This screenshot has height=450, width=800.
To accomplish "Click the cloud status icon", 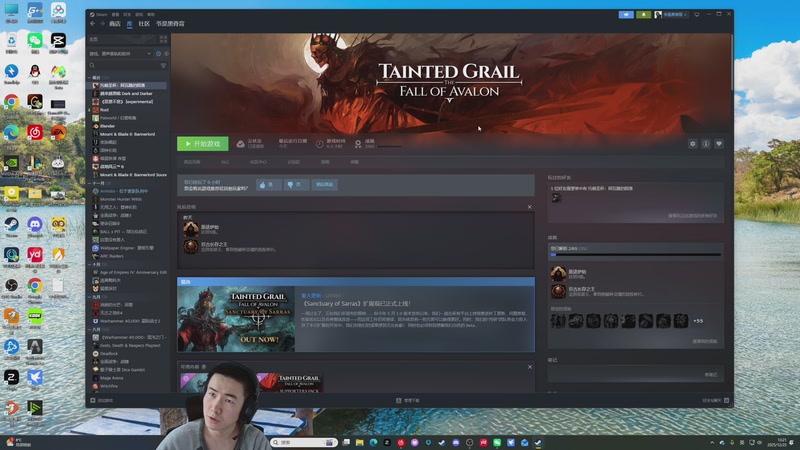I will 240,144.
